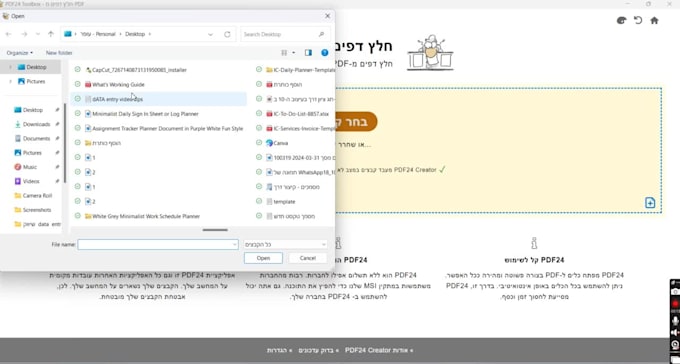680x364 pixels.
Task: Expand the address bar path history
Action: pyautogui.click(x=210, y=34)
